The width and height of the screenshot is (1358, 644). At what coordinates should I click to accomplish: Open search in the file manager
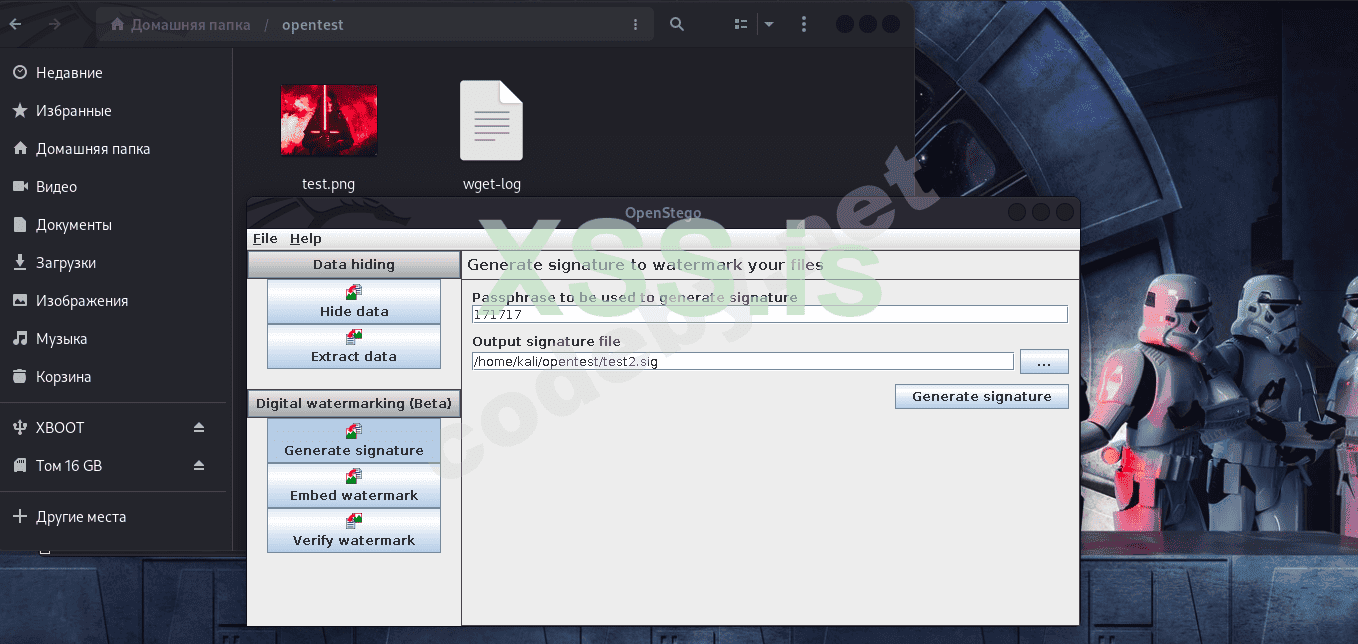pos(677,24)
